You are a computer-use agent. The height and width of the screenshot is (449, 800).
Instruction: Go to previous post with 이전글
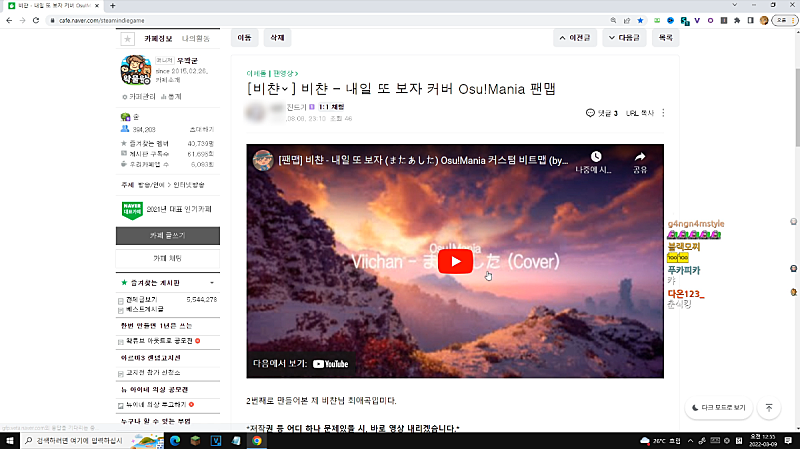tap(575, 38)
